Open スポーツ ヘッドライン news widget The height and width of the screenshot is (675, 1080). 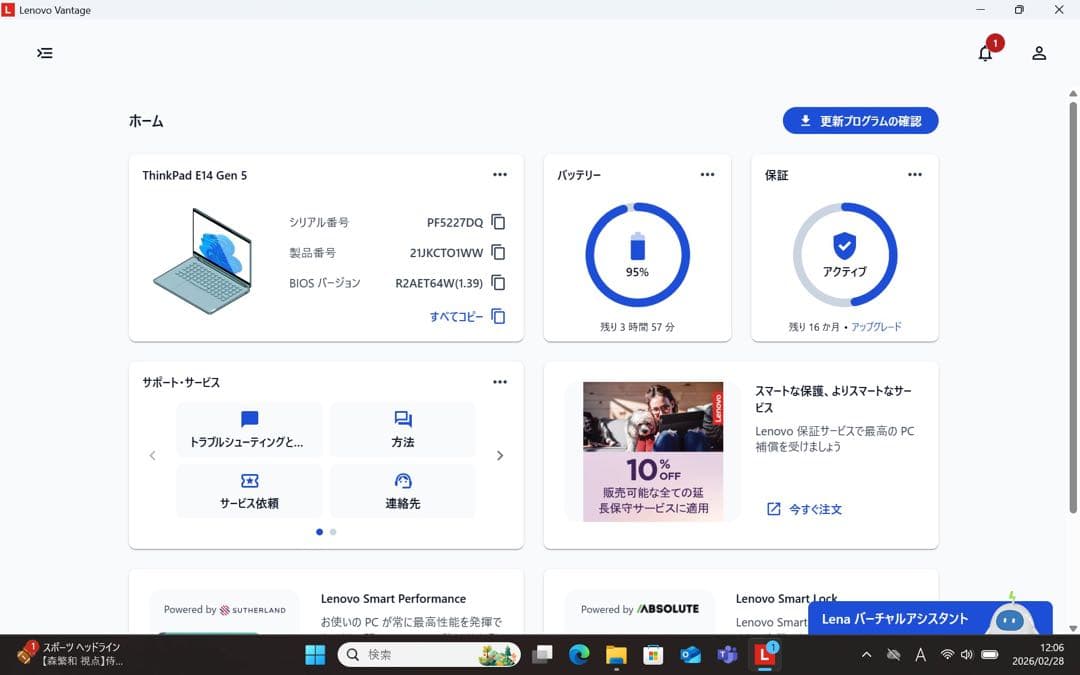pyautogui.click(x=69, y=654)
